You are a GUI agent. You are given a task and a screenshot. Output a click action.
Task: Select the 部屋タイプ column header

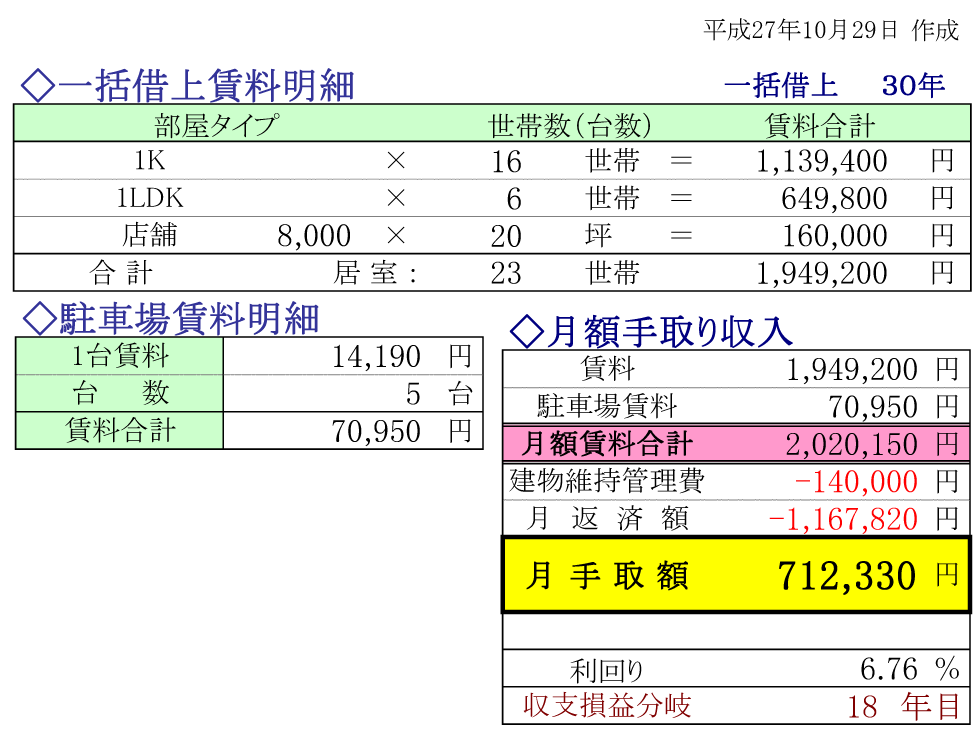pos(215,125)
